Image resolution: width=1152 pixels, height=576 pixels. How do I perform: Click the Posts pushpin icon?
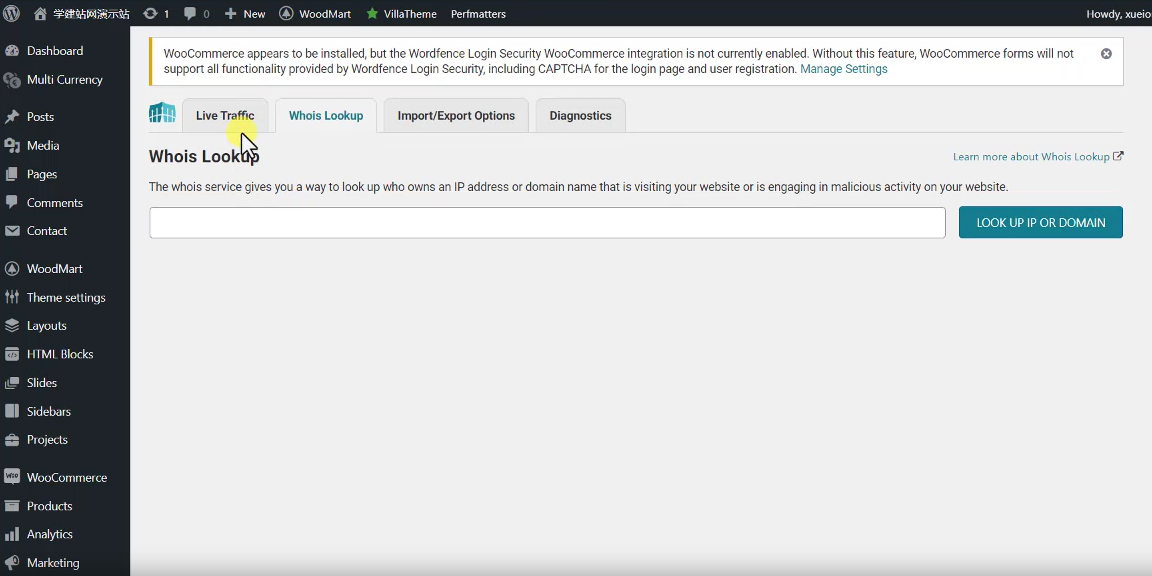click(x=12, y=117)
